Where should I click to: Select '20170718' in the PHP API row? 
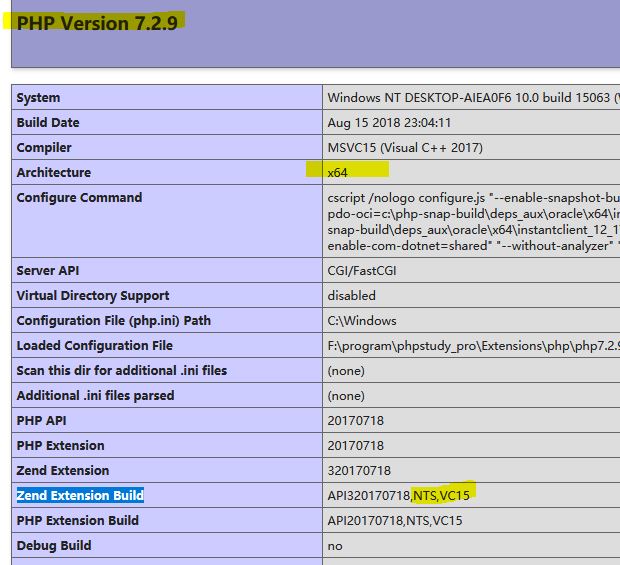pyautogui.click(x=355, y=421)
